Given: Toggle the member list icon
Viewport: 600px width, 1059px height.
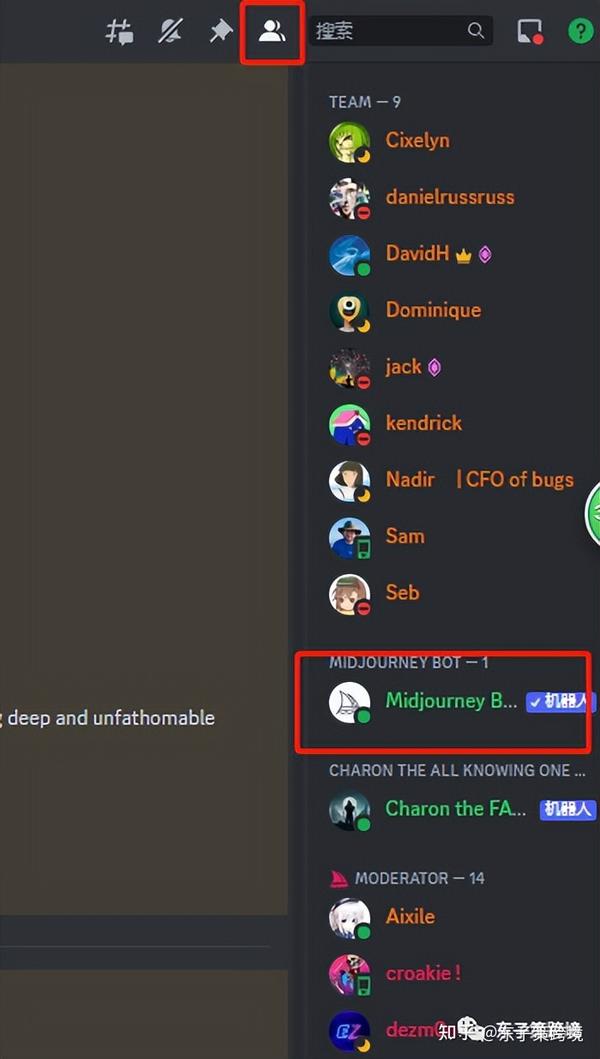Looking at the screenshot, I should click(272, 31).
